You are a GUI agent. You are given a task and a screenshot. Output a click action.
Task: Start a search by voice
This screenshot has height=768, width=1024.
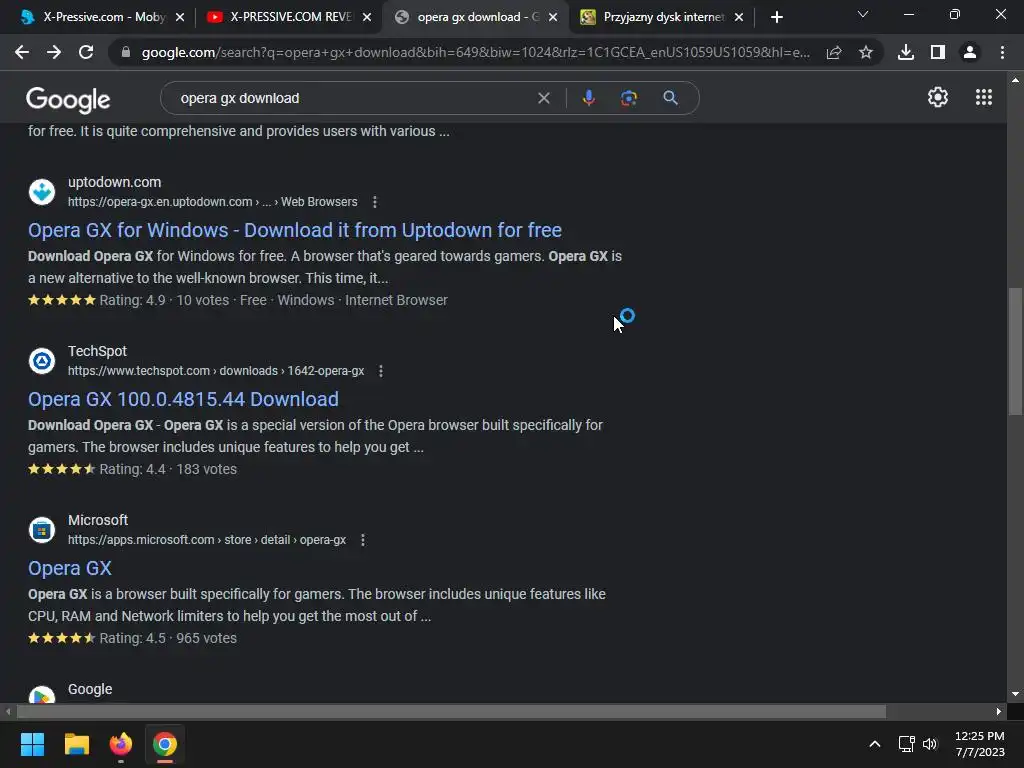588,98
